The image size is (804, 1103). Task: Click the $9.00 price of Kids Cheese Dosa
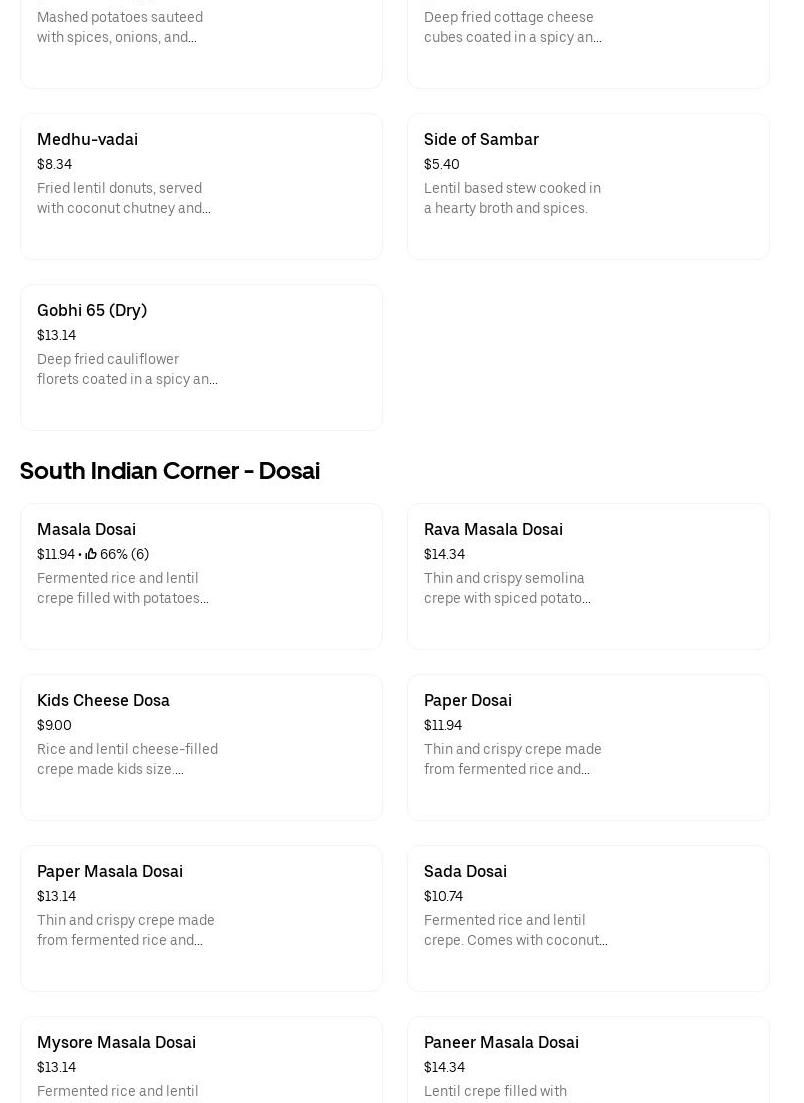(54, 725)
